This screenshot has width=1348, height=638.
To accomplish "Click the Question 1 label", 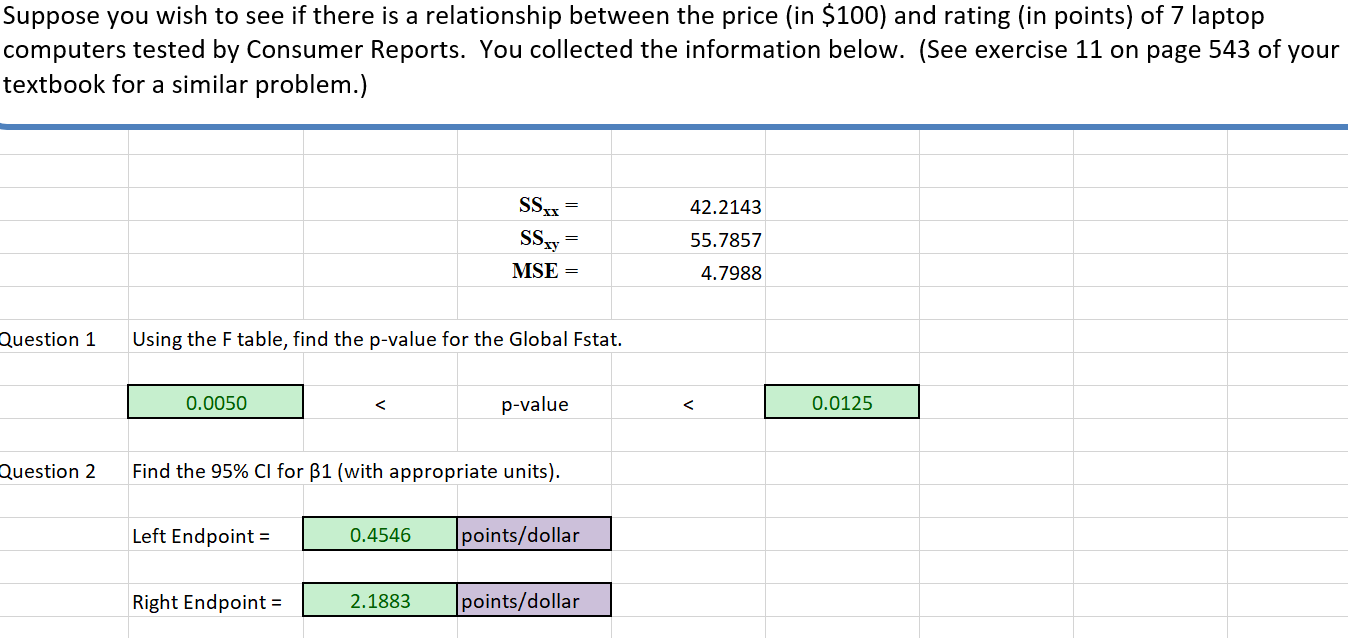I will click(48, 339).
